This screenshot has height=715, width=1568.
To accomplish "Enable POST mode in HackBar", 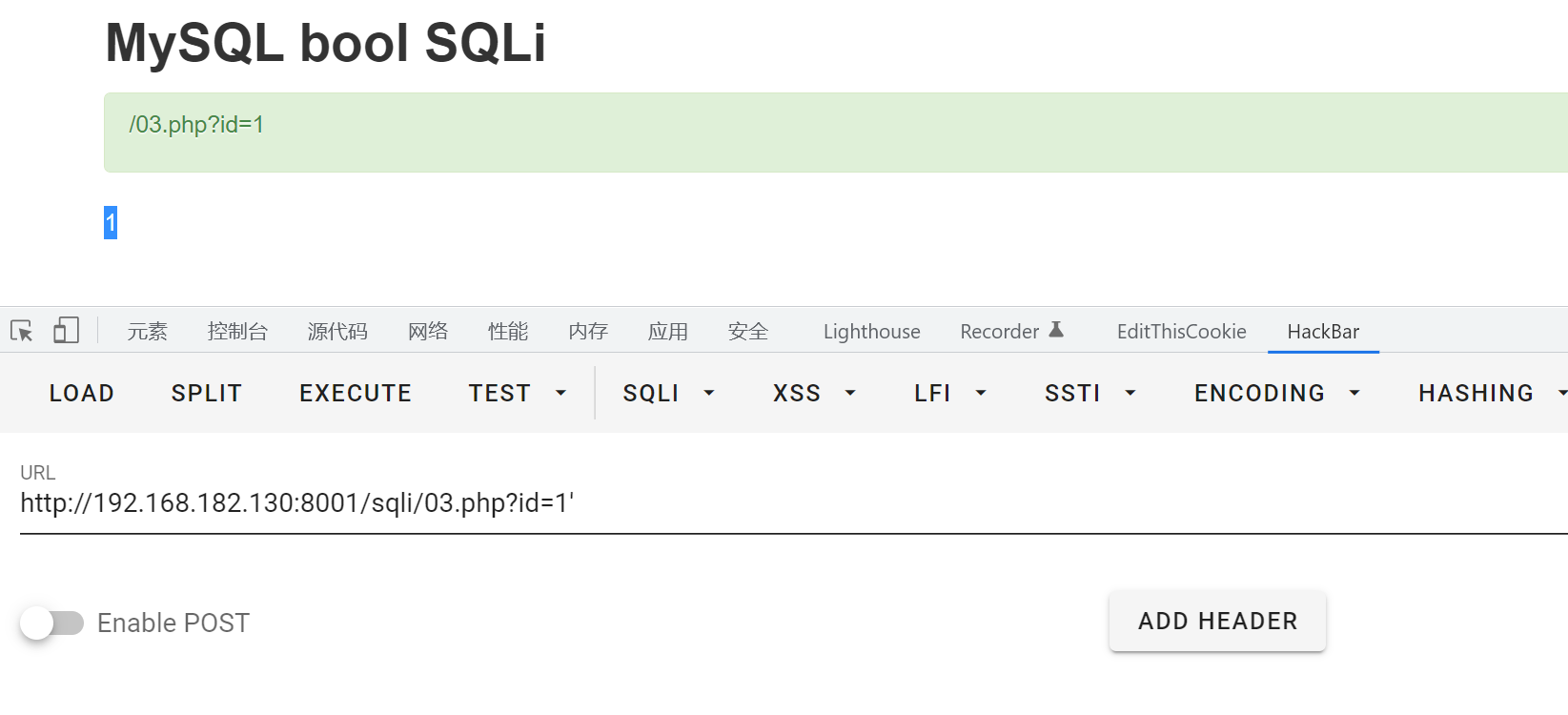I will point(52,623).
